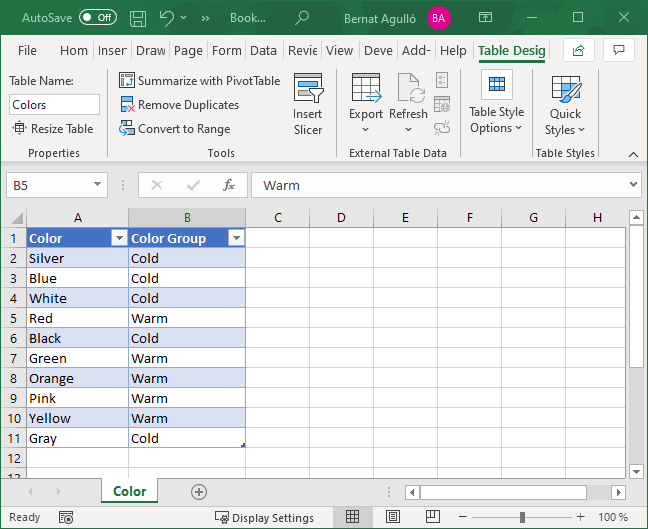The width and height of the screenshot is (648, 529).
Task: Click Display Settings in status bar
Action: (x=264, y=518)
